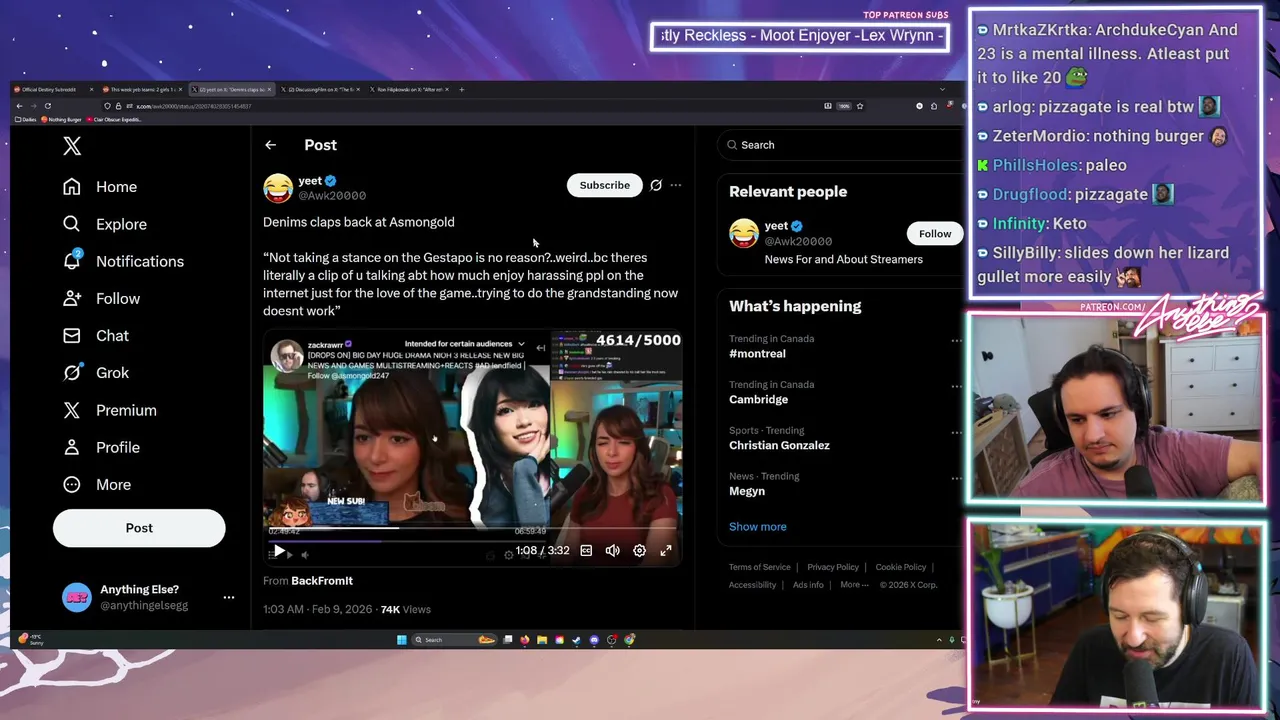
Task: Subscribe to yeet on the post
Action: [604, 185]
